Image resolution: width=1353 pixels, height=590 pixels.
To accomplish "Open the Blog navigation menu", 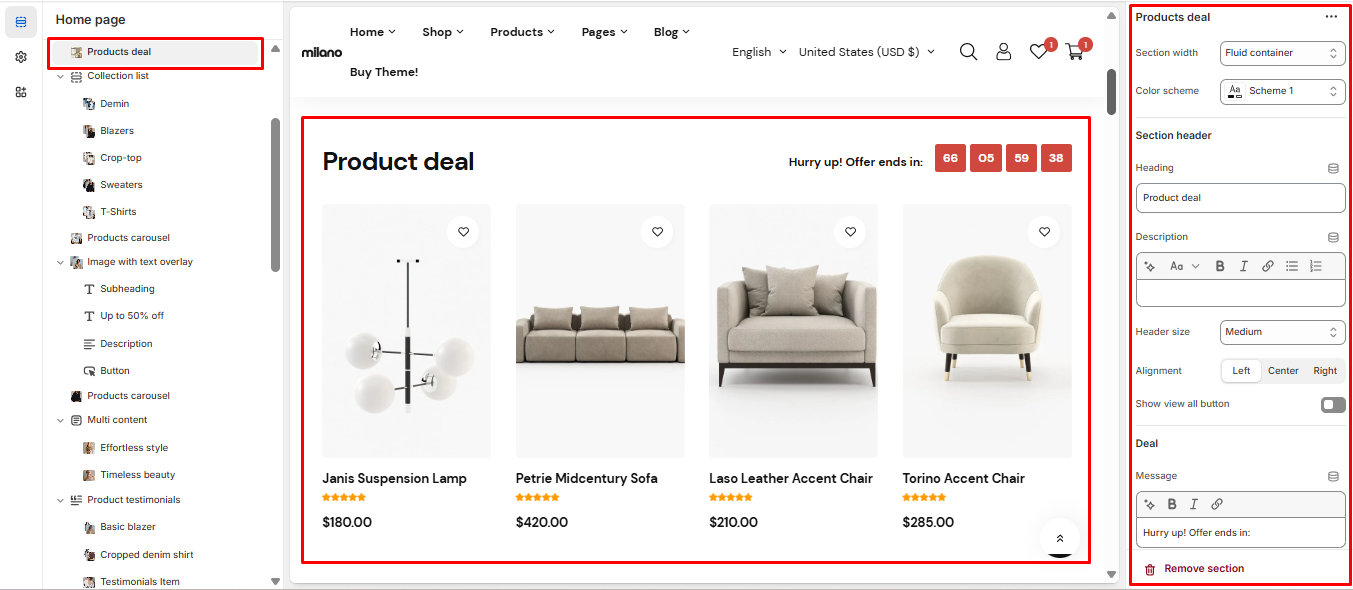I will 672,32.
